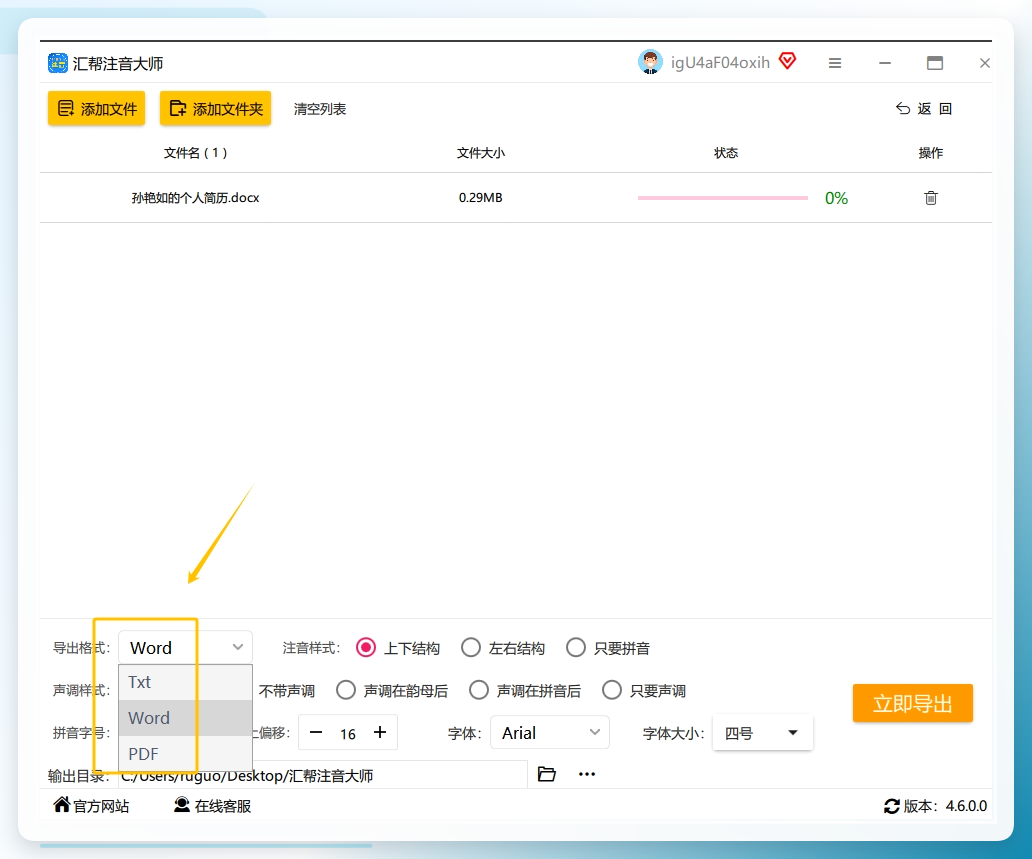Image resolution: width=1032 pixels, height=859 pixels.
Task: Select the 上下结构 radio option
Action: 398,648
